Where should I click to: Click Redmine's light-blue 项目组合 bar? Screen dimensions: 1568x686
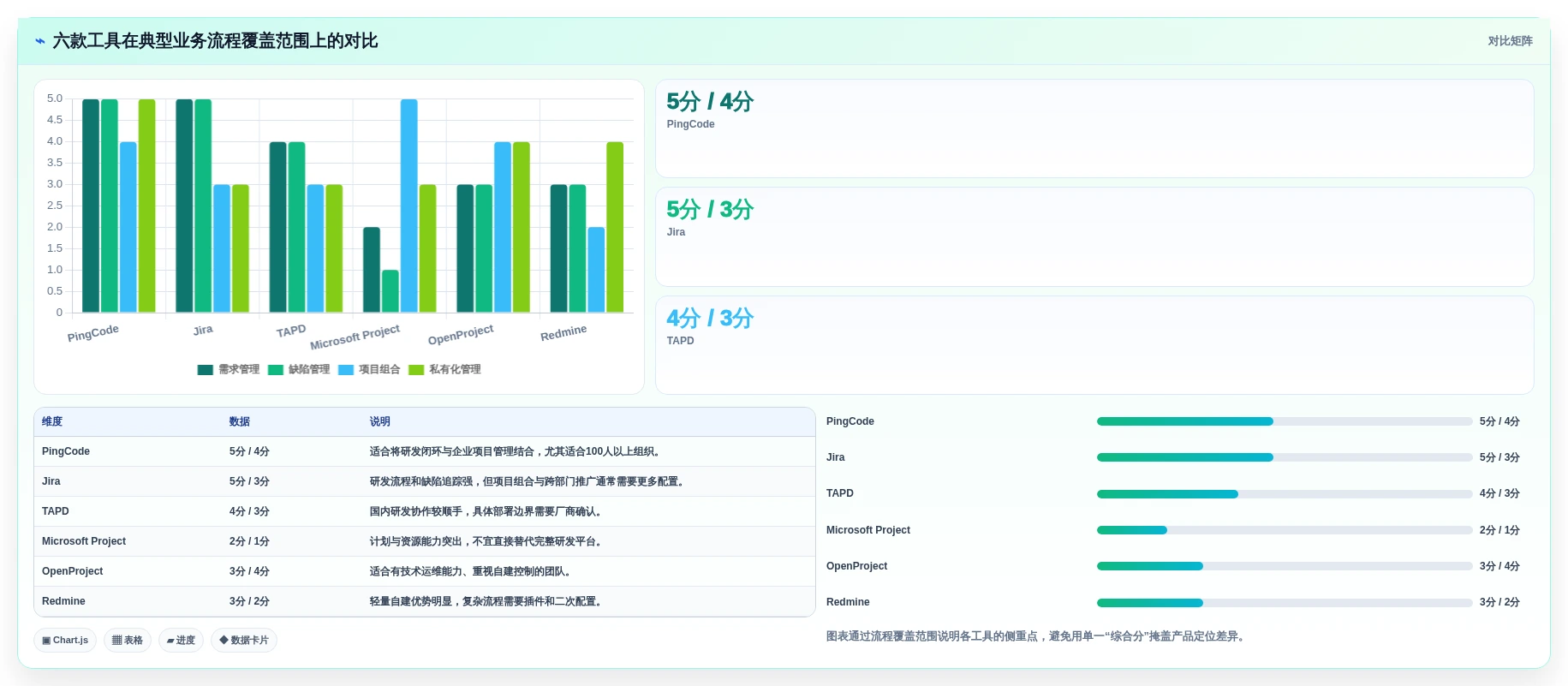coord(596,270)
